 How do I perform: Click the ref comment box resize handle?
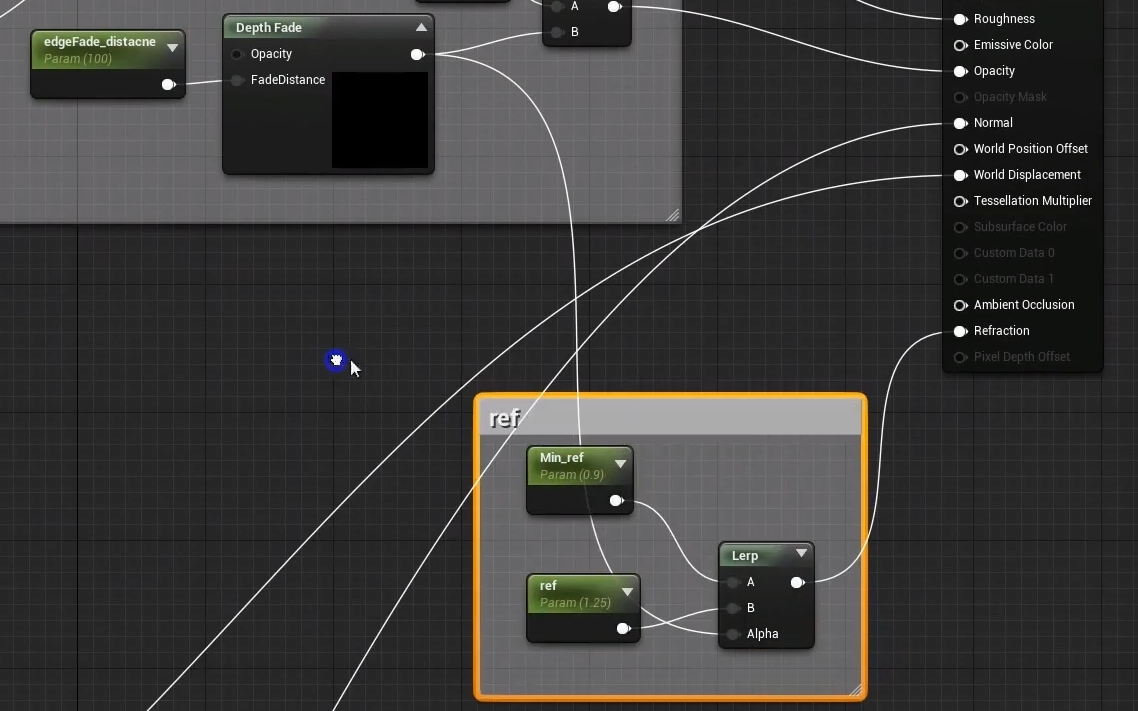856,690
